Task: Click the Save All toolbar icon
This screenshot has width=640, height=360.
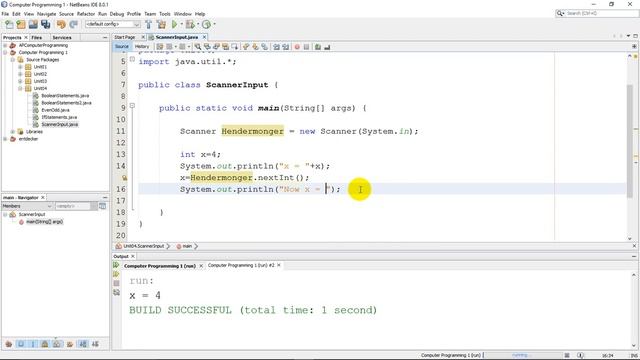Action: coord(45,24)
